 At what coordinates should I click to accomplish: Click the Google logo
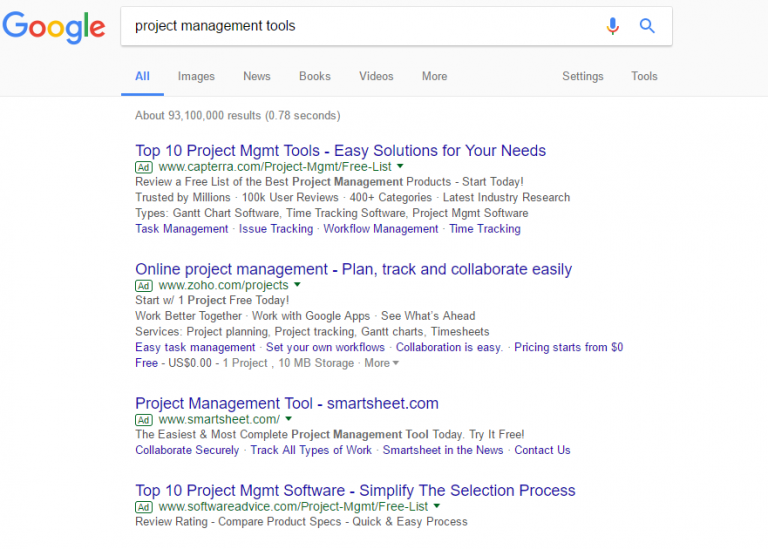coord(54,27)
